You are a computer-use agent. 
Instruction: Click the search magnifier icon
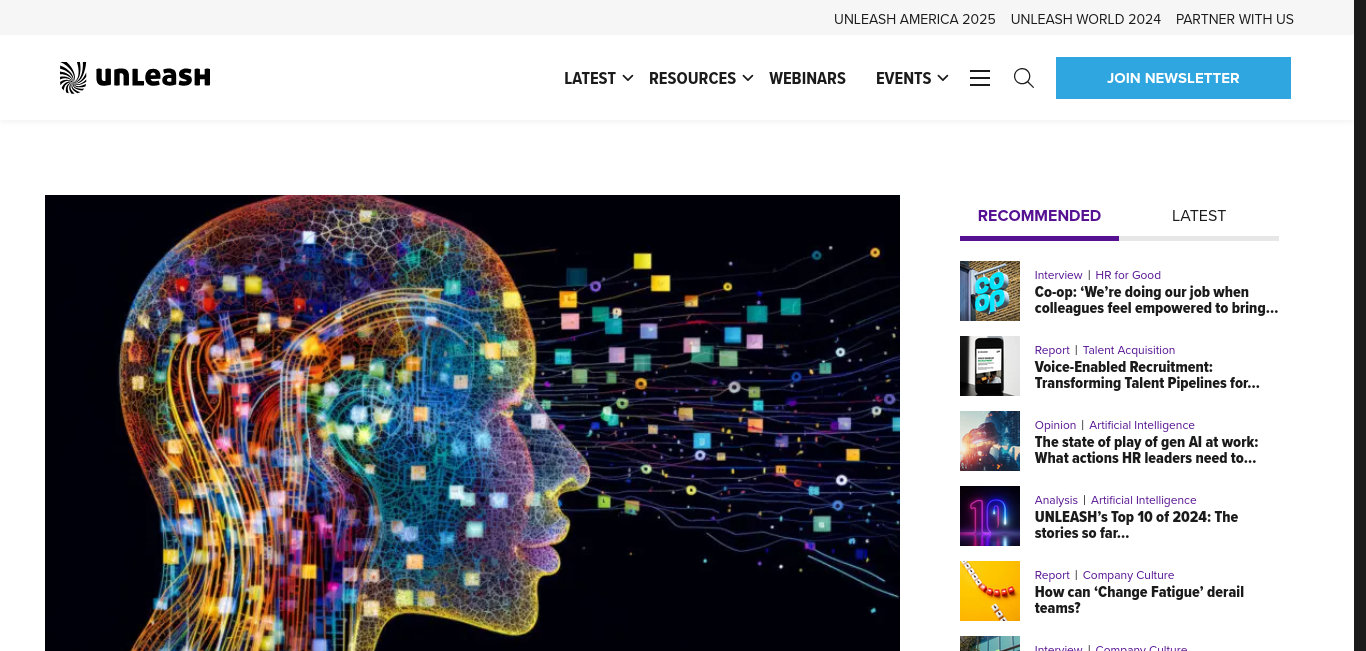pos(1024,78)
